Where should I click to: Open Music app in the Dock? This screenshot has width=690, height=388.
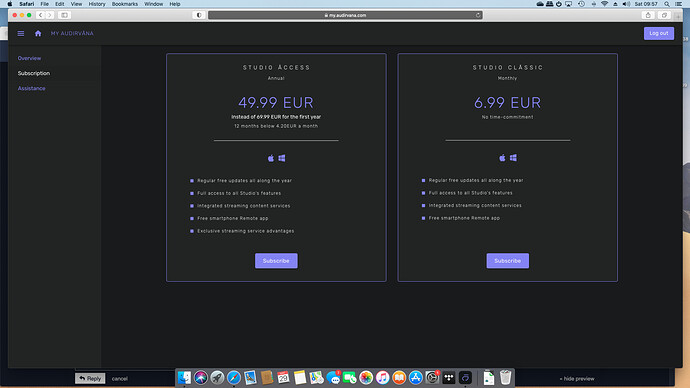pos(382,377)
